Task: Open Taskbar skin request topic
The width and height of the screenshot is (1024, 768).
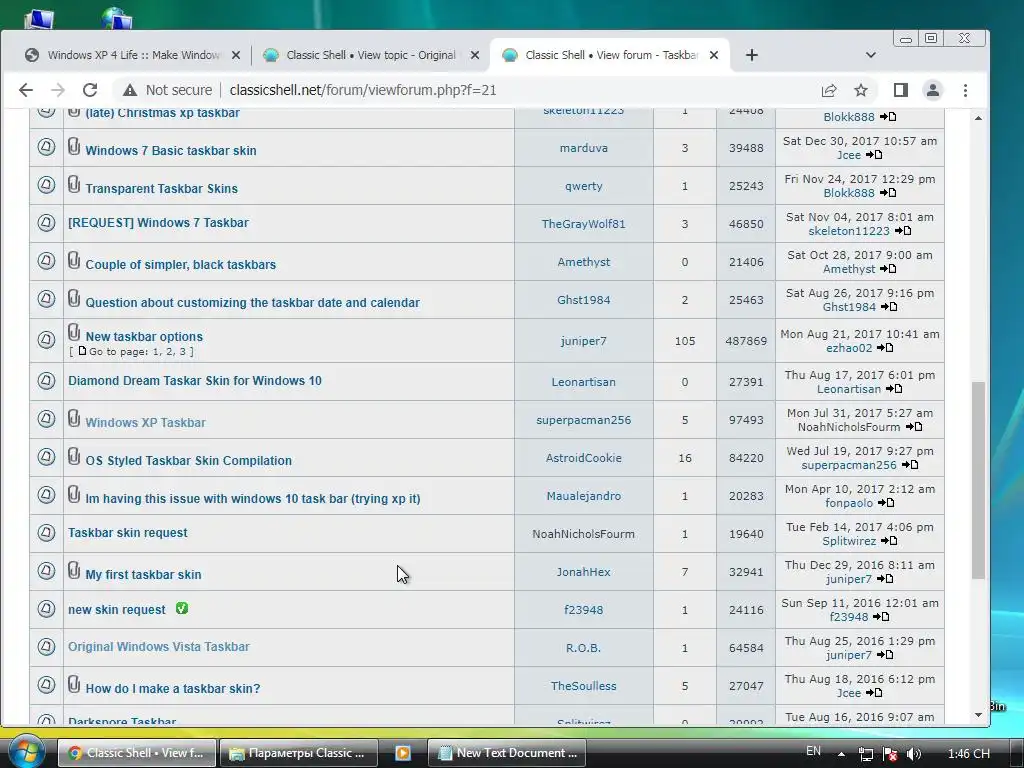Action: tap(127, 533)
